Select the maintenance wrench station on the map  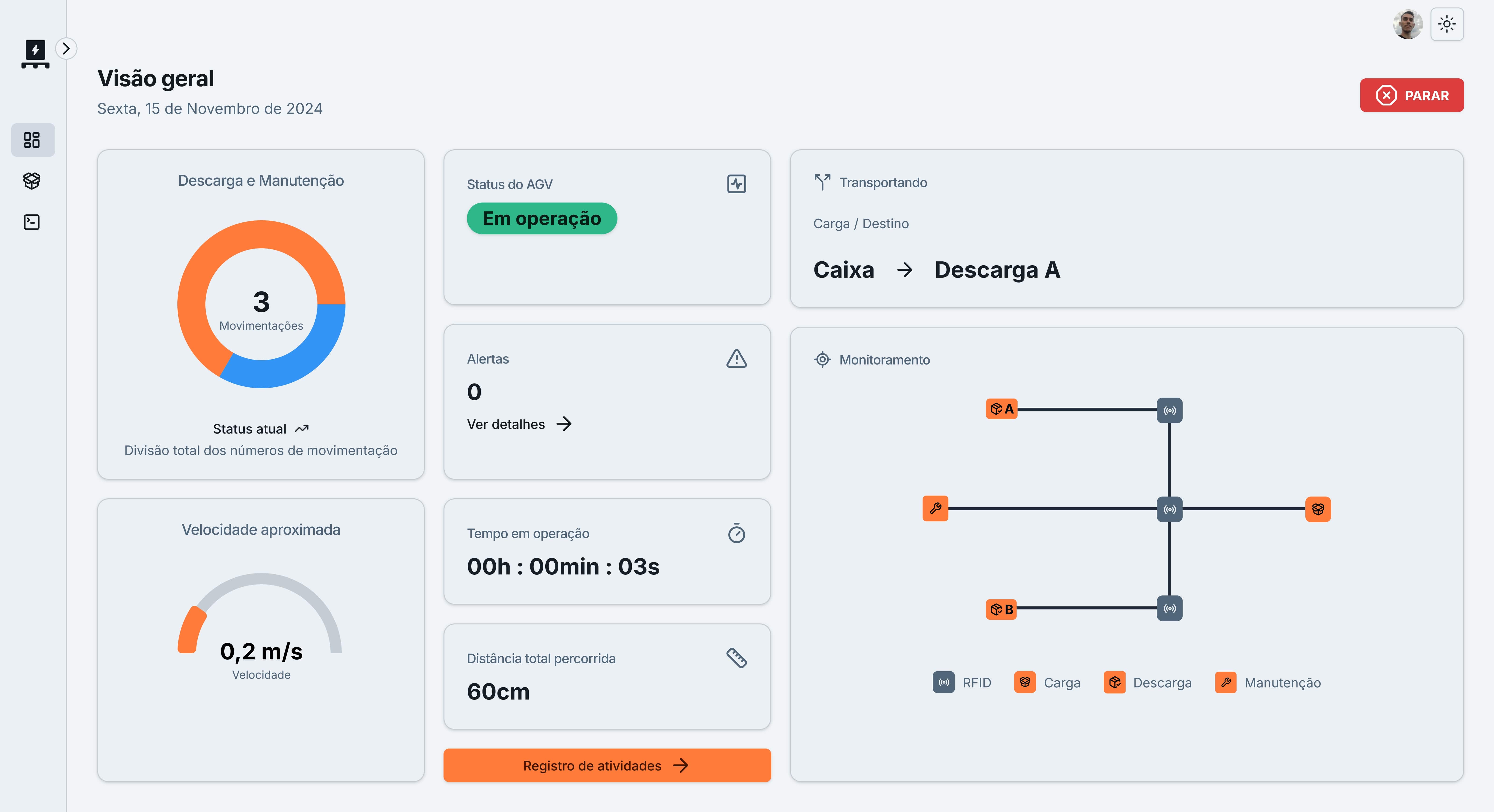point(935,508)
